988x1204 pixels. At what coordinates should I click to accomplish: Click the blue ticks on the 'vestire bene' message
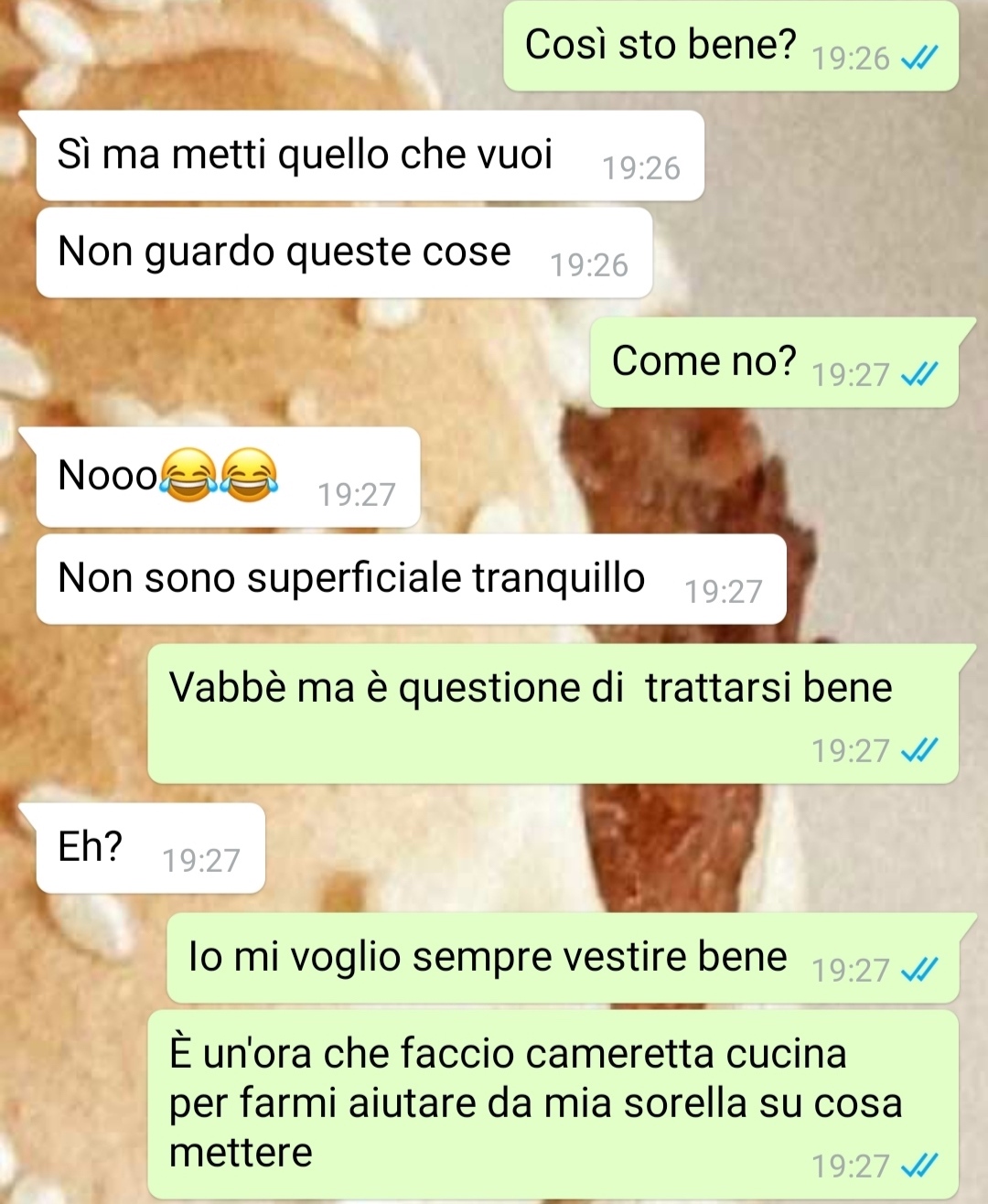click(918, 971)
